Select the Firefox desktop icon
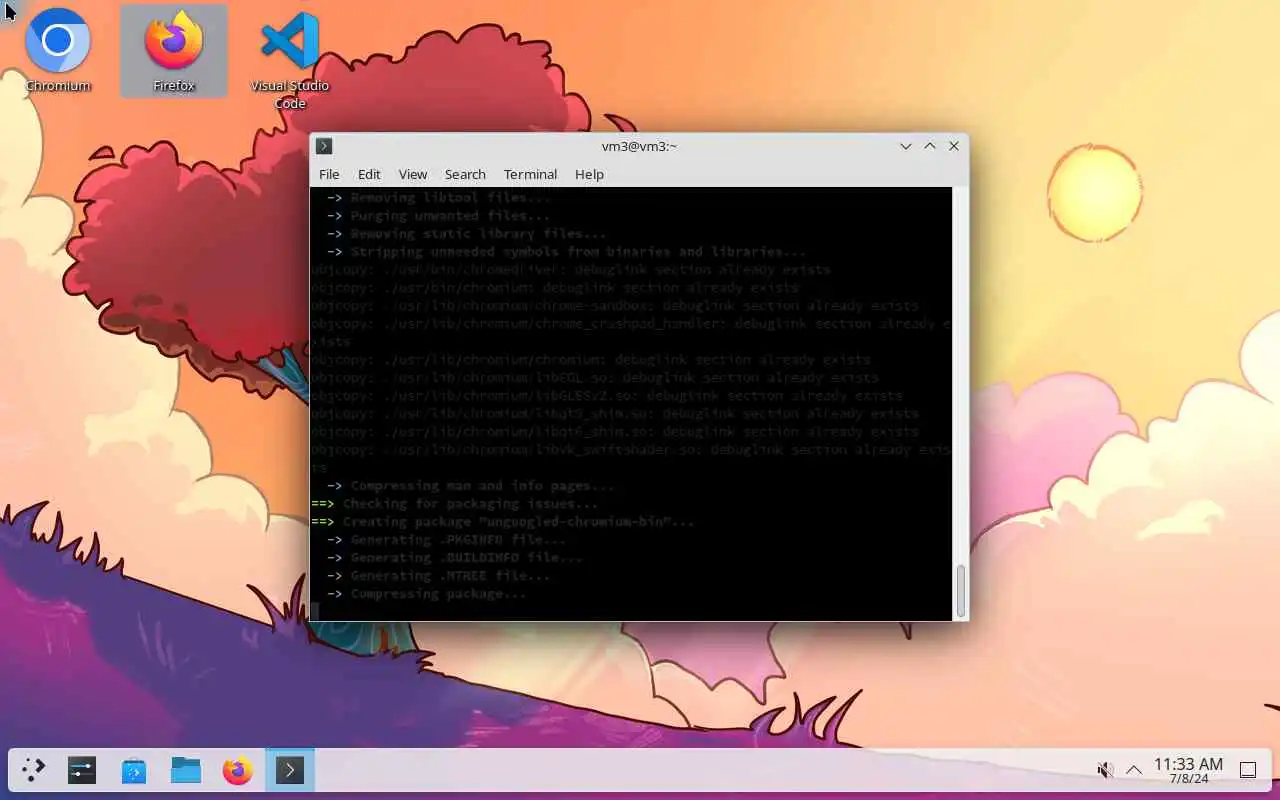Viewport: 1280px width, 800px height. click(x=174, y=50)
